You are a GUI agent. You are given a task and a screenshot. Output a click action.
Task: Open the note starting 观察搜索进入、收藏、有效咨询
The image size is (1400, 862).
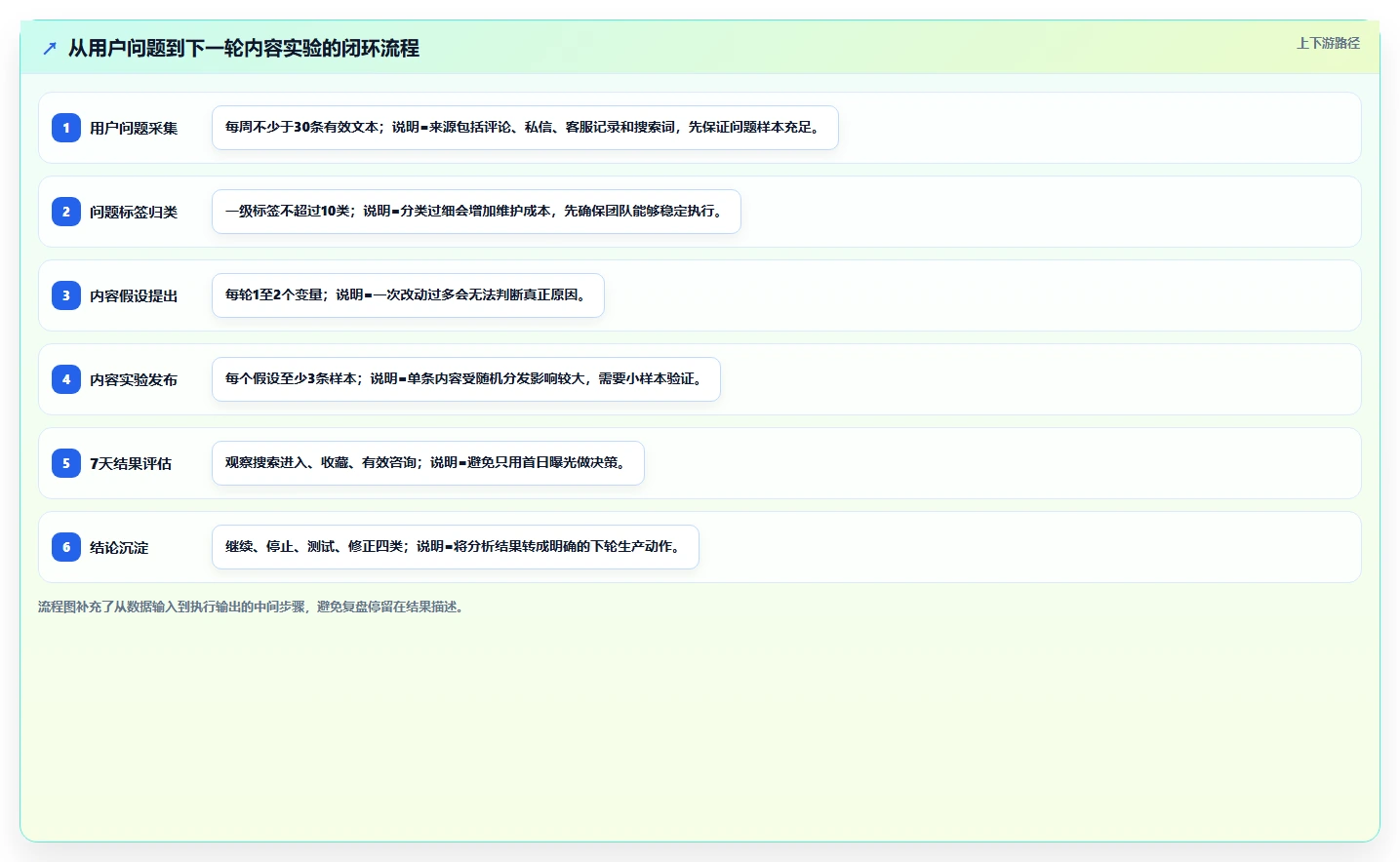tap(428, 463)
